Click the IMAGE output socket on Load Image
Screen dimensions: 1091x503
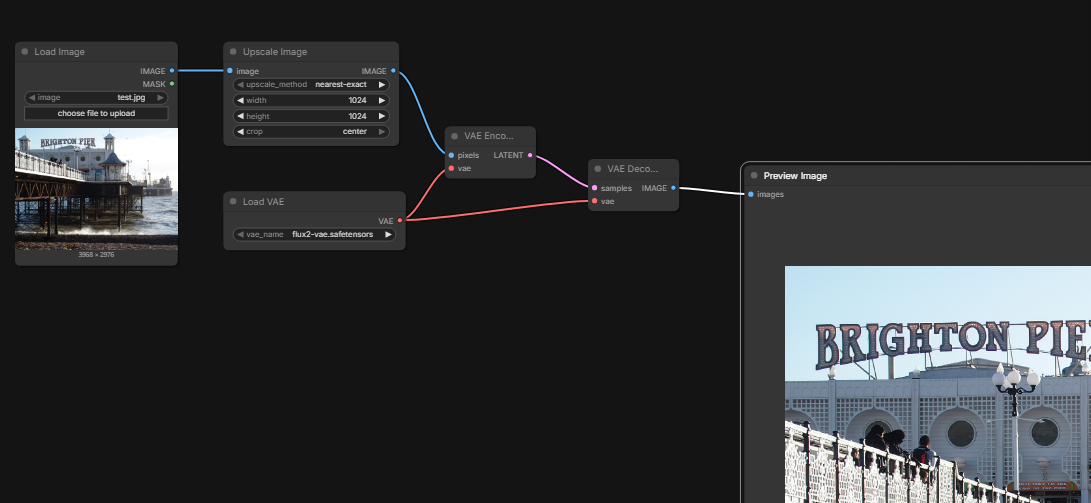click(172, 70)
